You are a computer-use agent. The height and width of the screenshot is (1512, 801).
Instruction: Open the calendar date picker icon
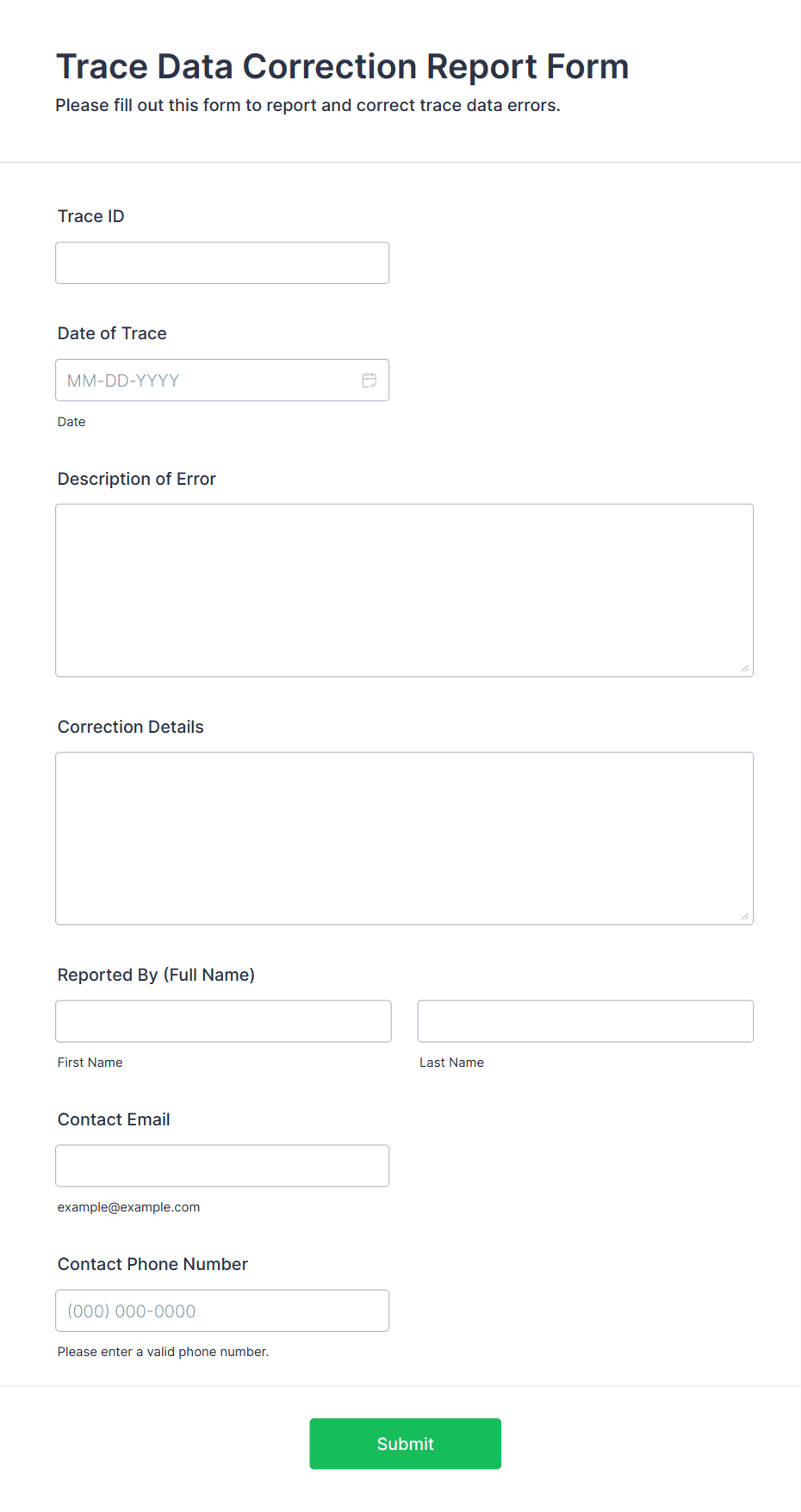369,381
